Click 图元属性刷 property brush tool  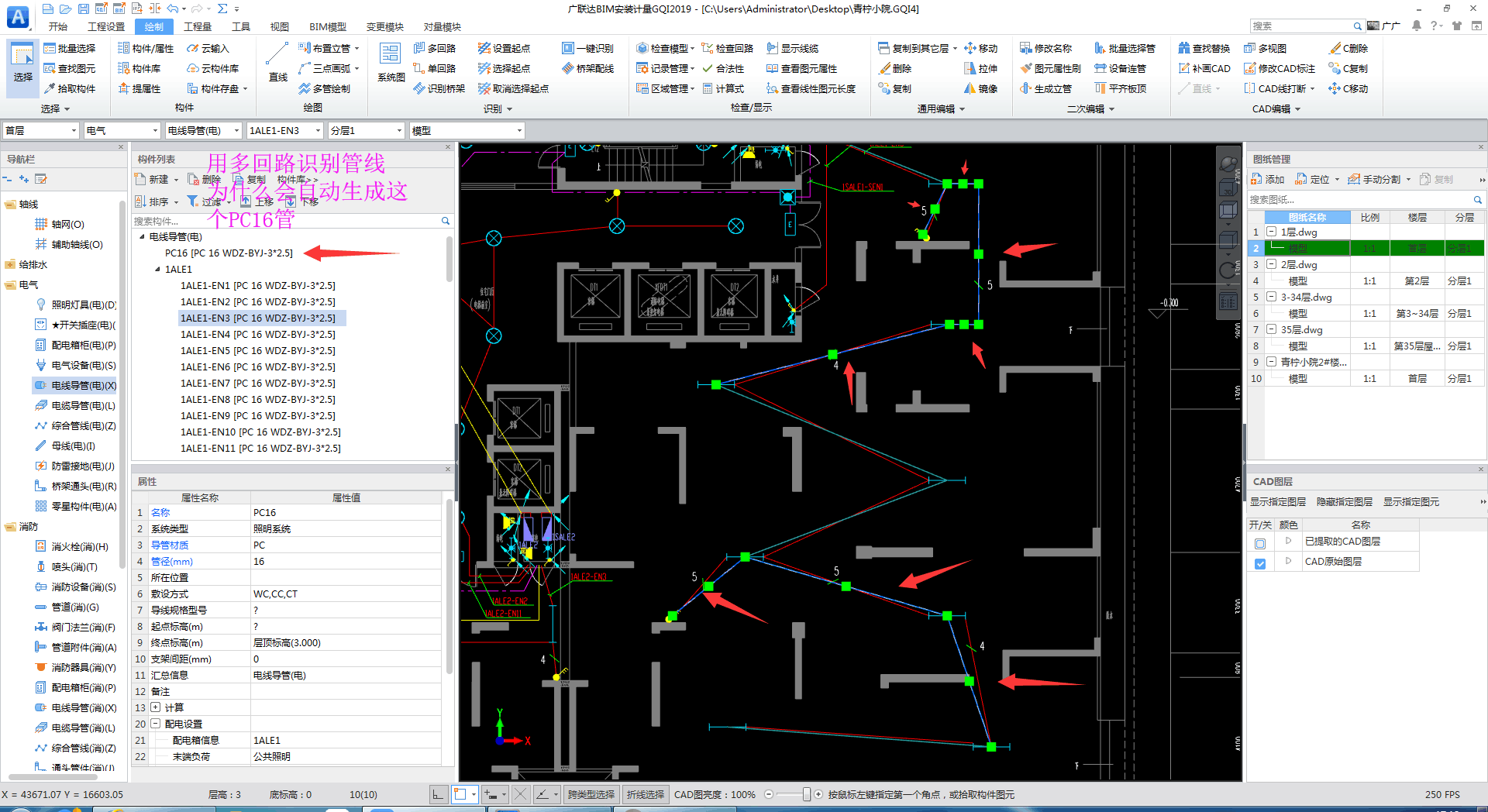[1051, 68]
